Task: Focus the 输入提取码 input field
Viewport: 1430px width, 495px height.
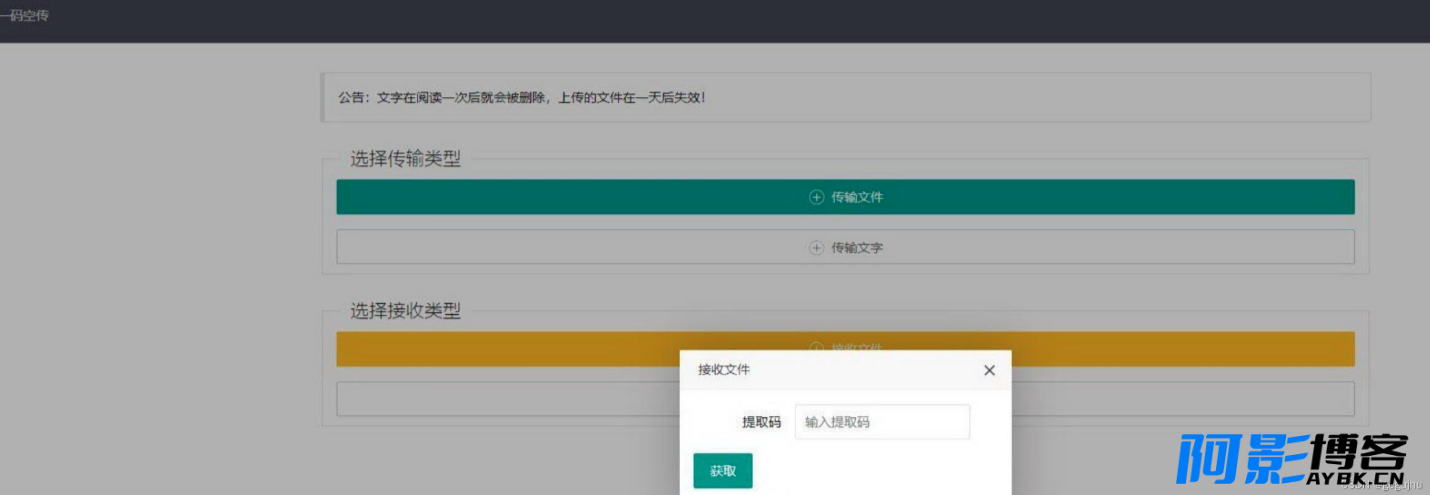Action: (x=882, y=422)
